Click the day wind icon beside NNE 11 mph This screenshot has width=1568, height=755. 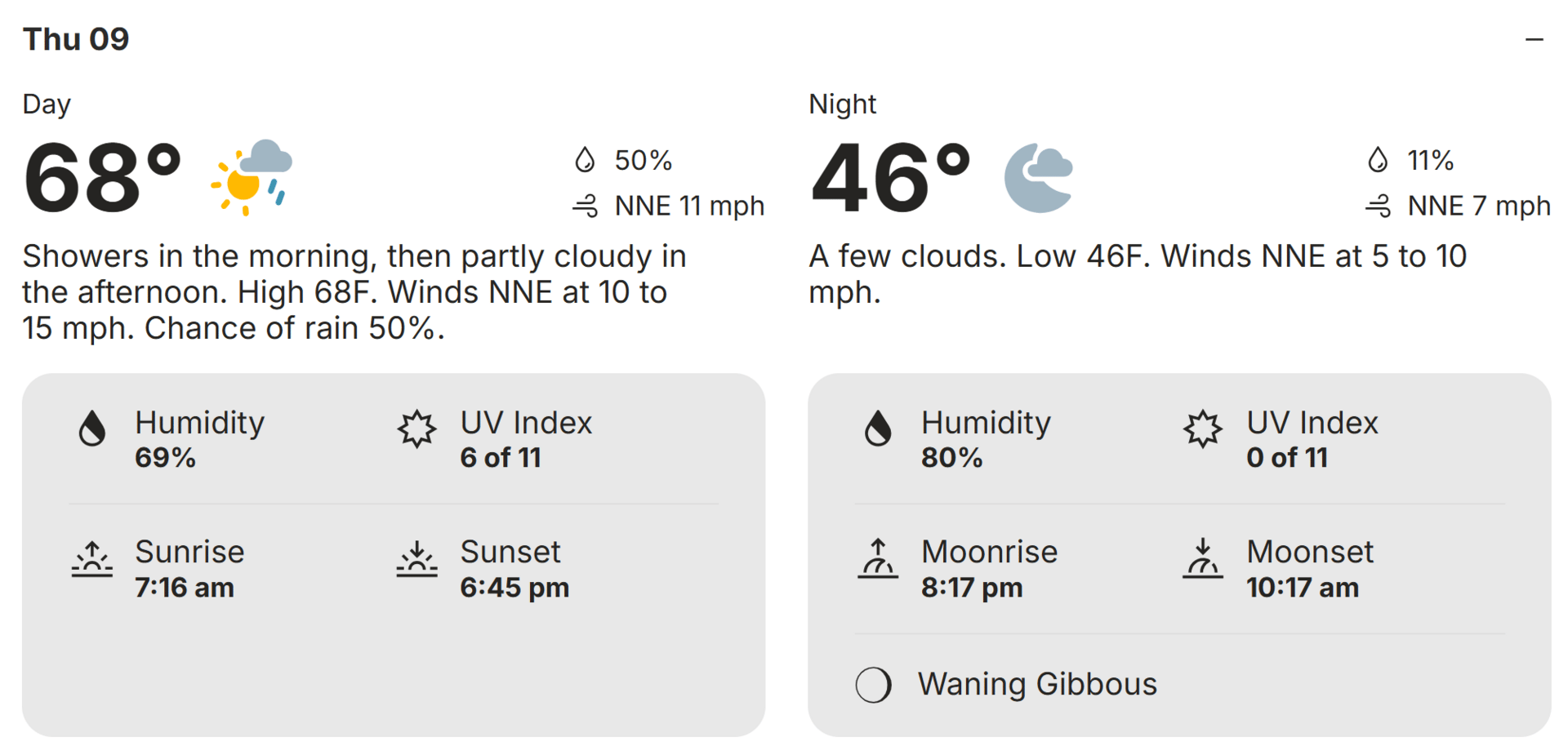click(x=585, y=206)
